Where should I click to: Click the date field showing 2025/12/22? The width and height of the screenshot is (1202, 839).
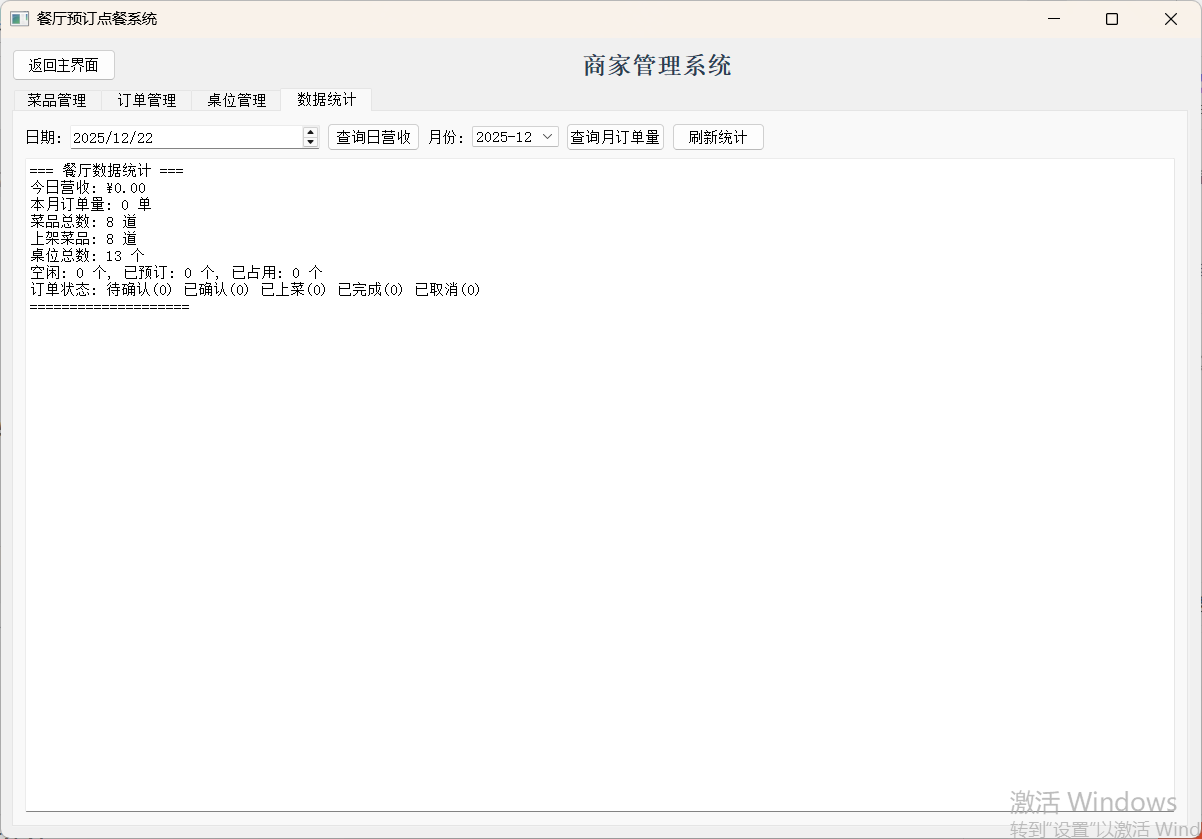186,137
